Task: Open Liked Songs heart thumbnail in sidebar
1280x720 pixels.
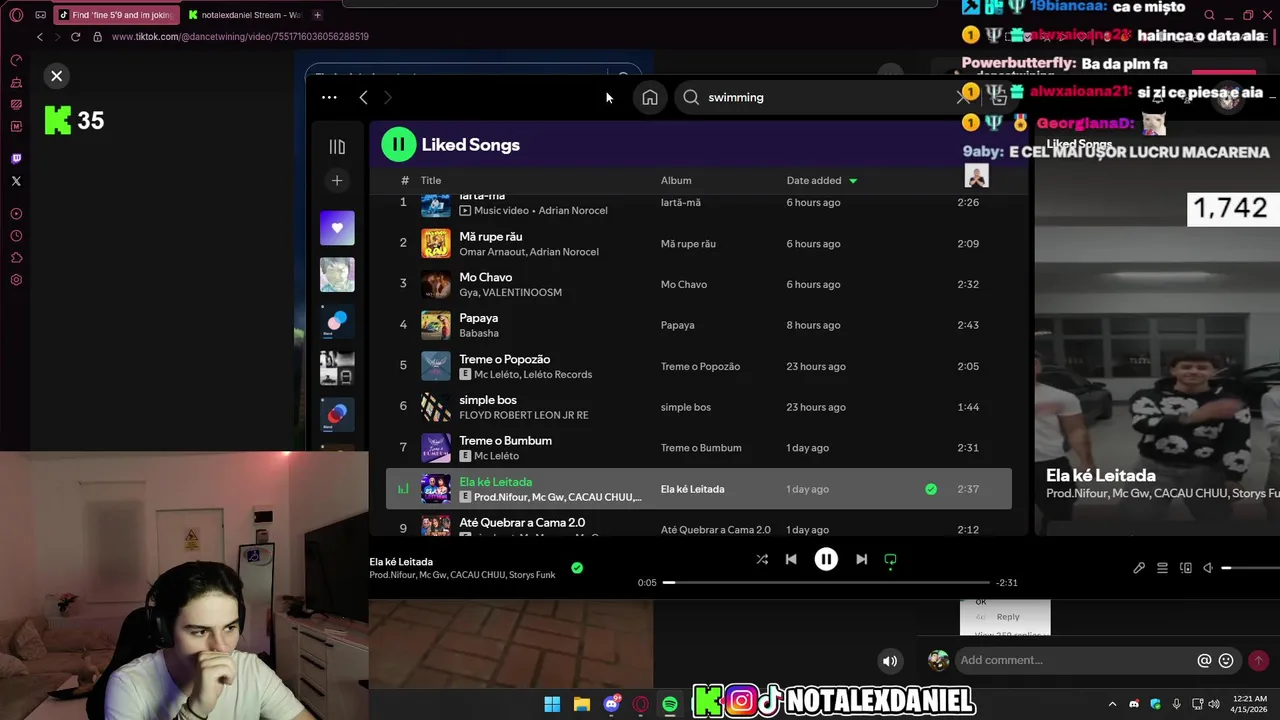Action: click(337, 228)
